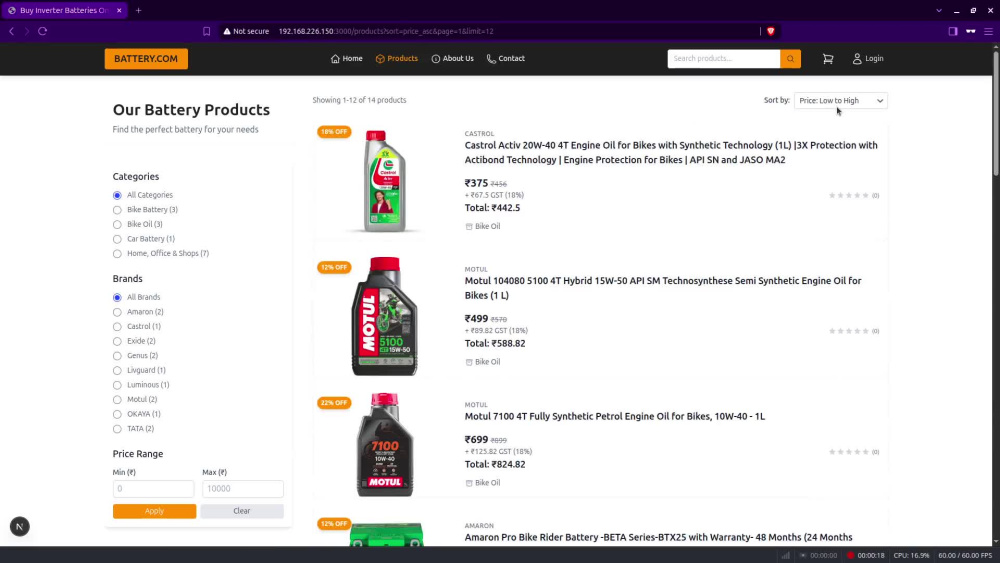Open the Castrol Activ engine oil image
The height and width of the screenshot is (563, 1000).
pos(385,180)
